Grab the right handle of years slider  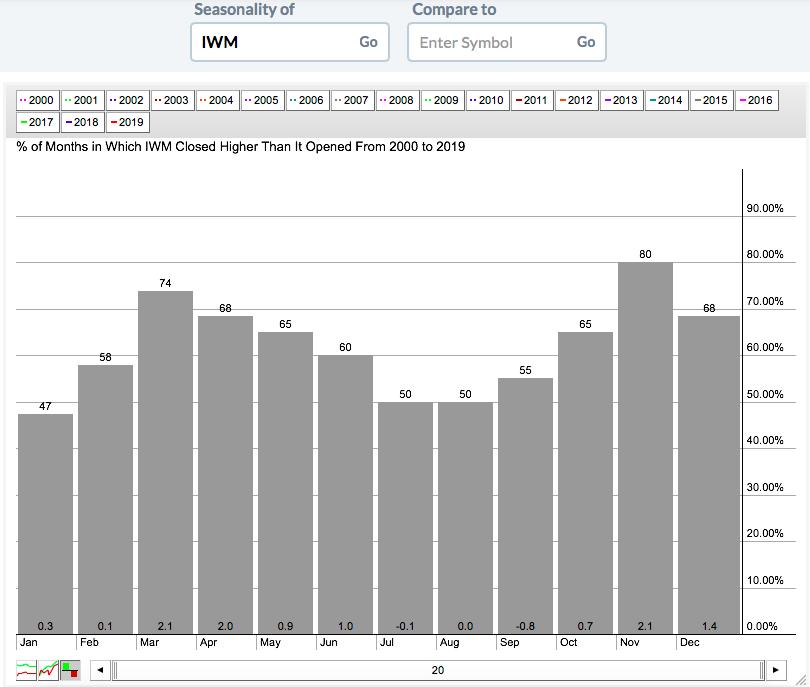pyautogui.click(x=761, y=670)
